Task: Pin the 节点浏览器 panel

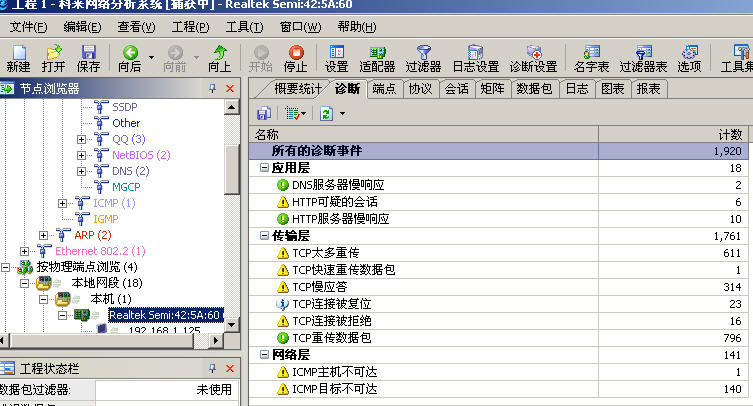Action: pos(213,88)
